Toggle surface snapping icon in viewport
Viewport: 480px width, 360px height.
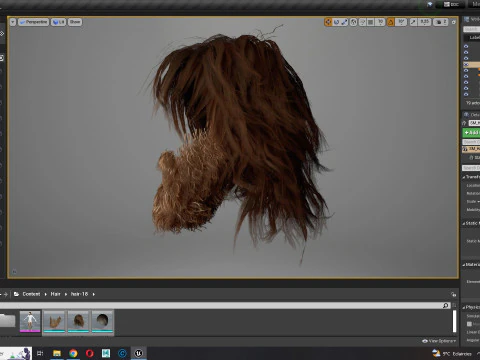coord(362,22)
